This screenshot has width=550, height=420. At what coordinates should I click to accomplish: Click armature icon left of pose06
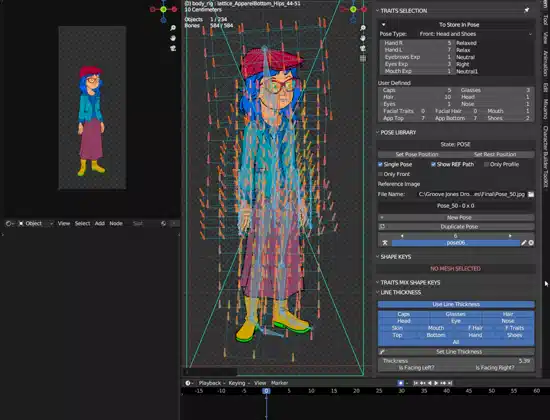tap(385, 243)
